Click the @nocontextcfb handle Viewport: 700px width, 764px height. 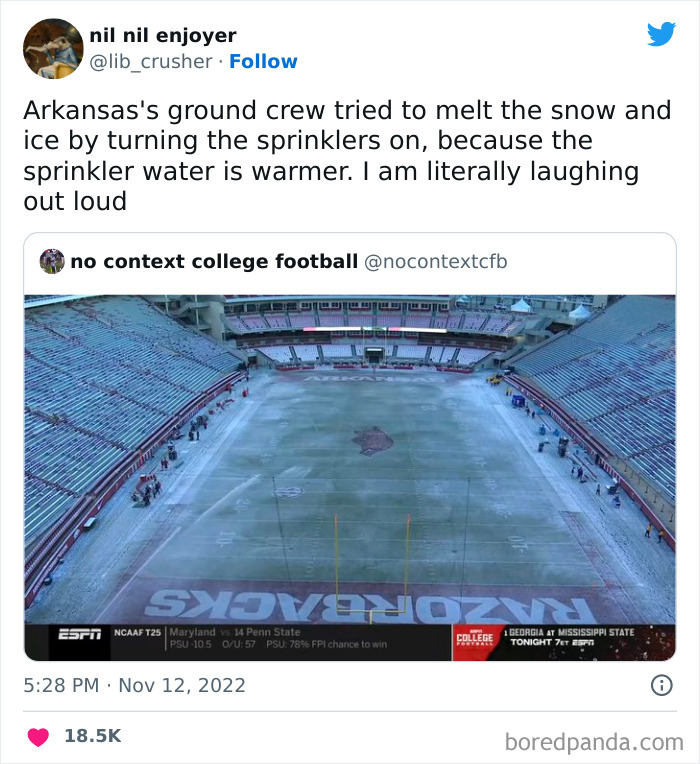point(435,262)
